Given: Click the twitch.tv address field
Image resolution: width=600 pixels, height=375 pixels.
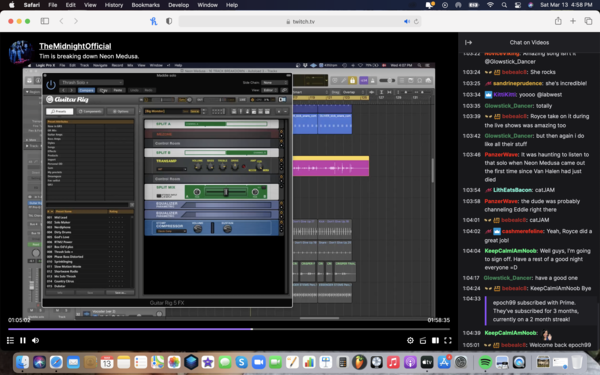Looking at the screenshot, I should point(300,21).
